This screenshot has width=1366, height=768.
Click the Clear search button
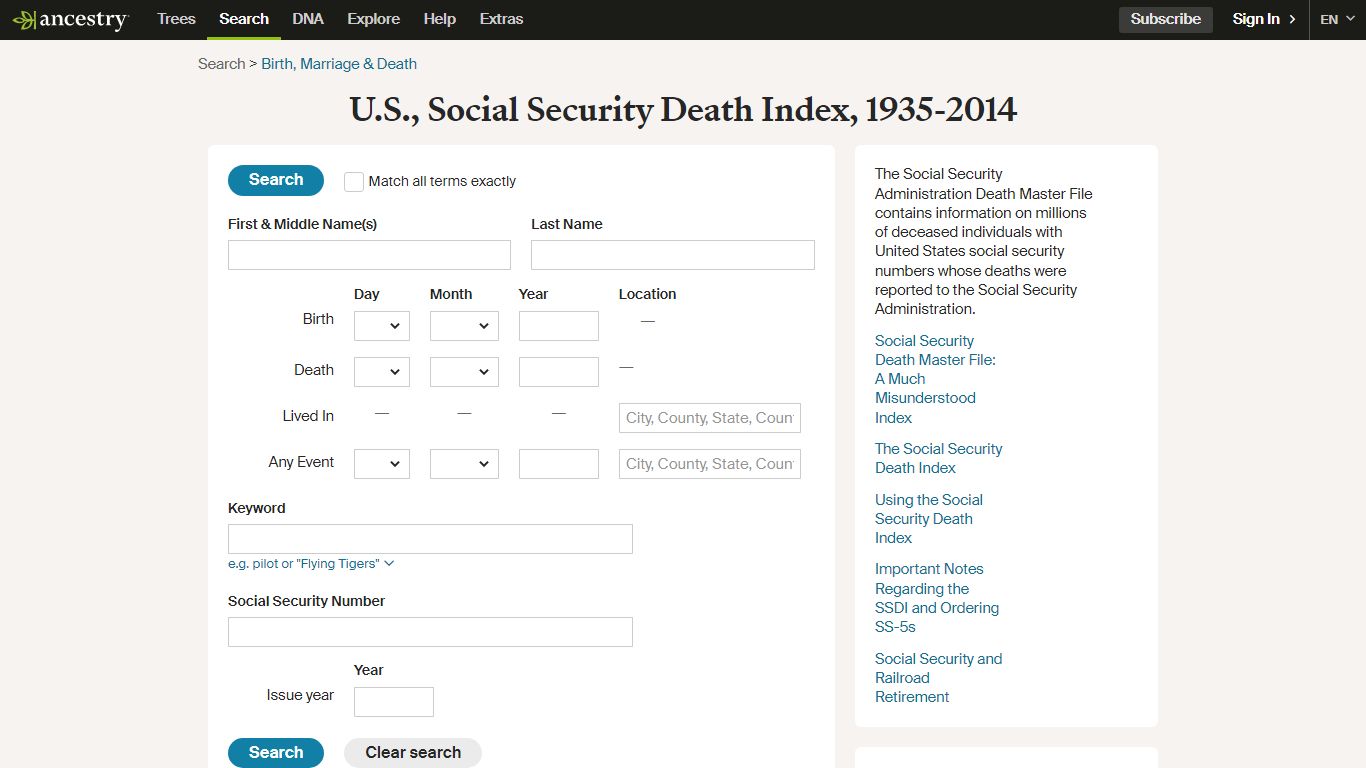pos(413,753)
